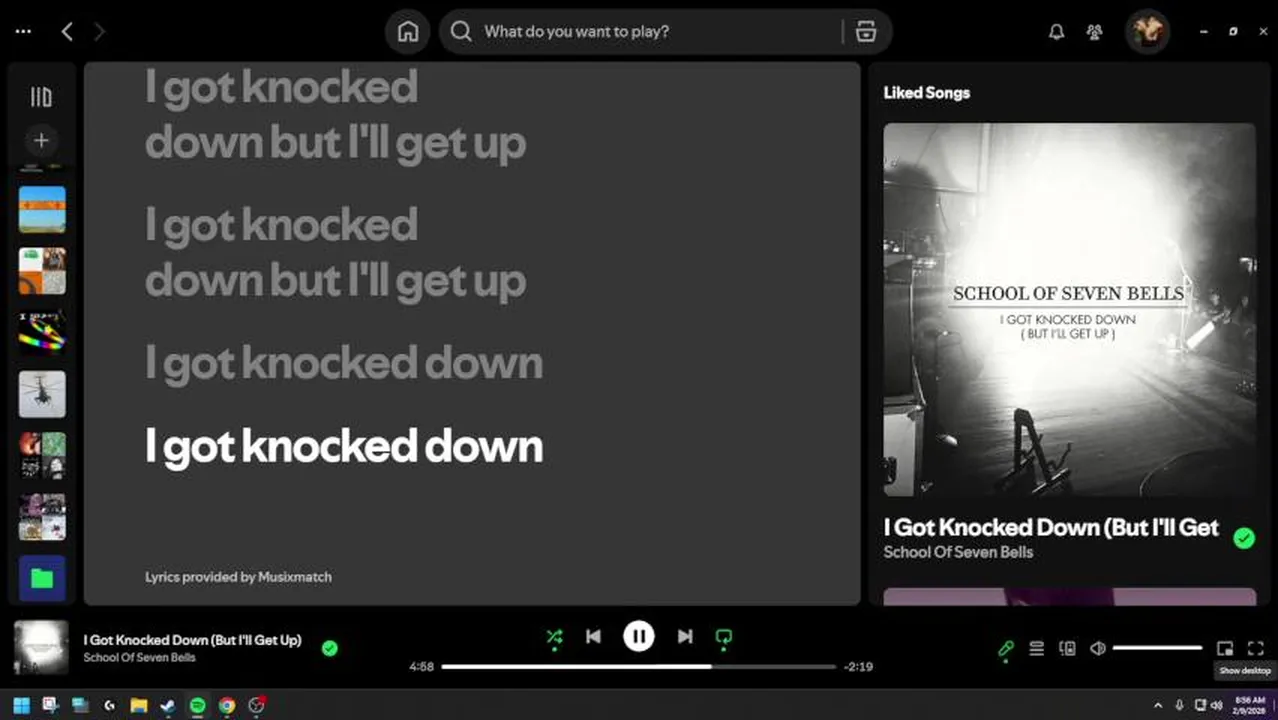The image size is (1278, 720).
Task: Toggle the lyrics microphone icon
Action: pos(1006,649)
